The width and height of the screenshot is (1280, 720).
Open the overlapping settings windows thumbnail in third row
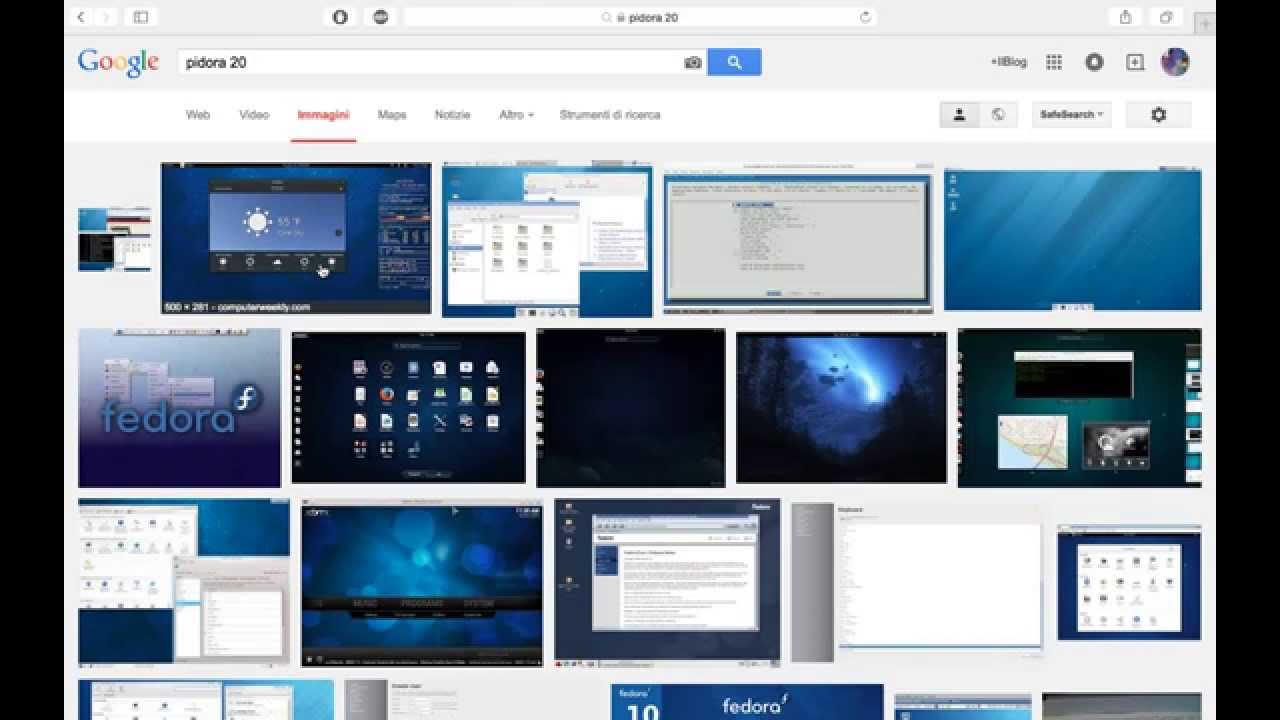[184, 582]
